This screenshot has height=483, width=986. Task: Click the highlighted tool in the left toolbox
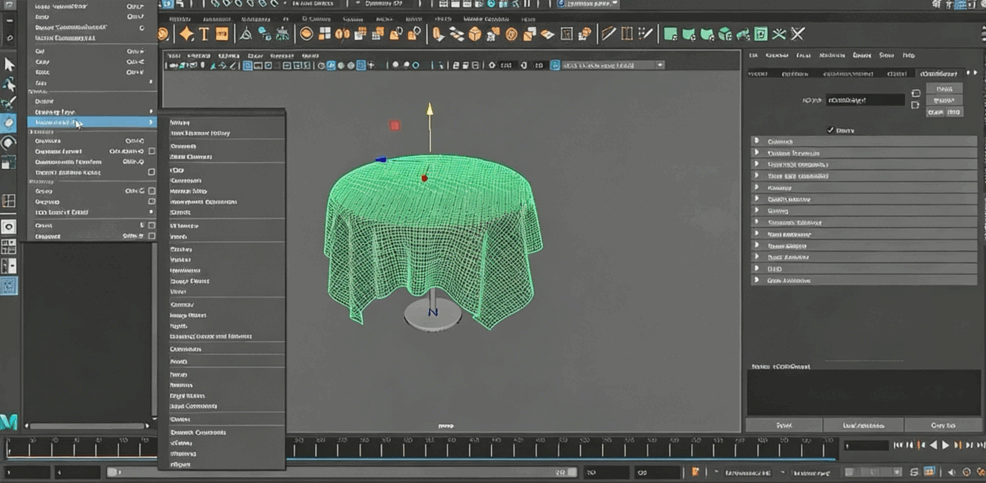tap(9, 122)
